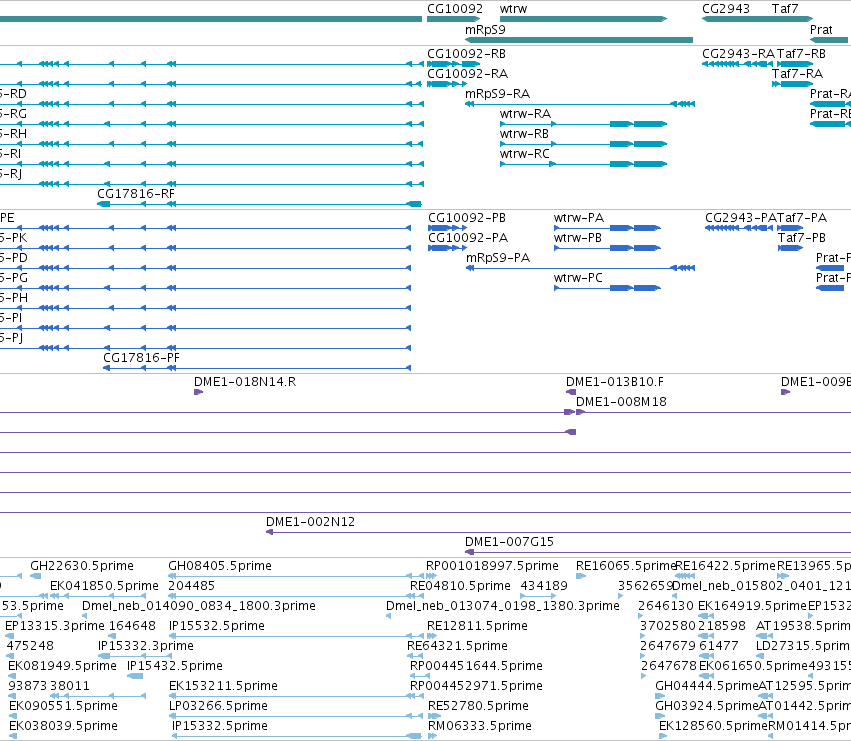The width and height of the screenshot is (851, 741).
Task: Click the RE12811.5prime EST label
Action: tap(477, 626)
